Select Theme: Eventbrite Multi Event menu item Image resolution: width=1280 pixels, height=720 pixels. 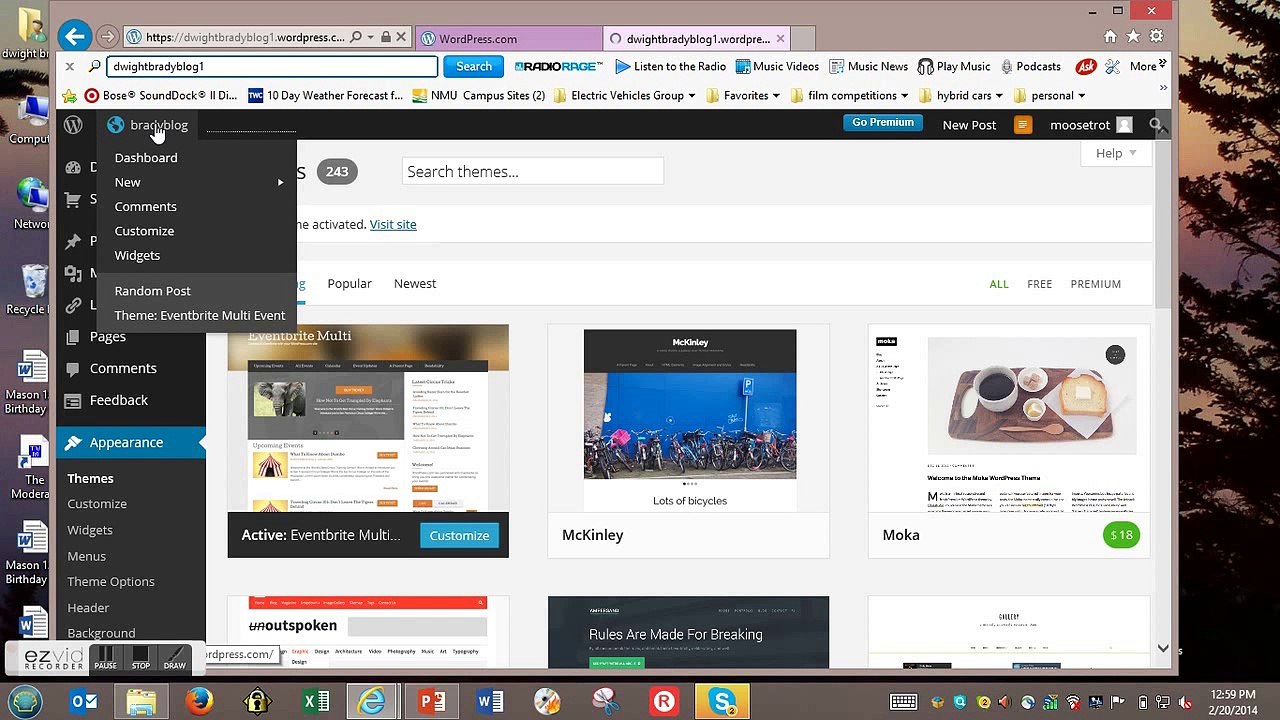200,315
